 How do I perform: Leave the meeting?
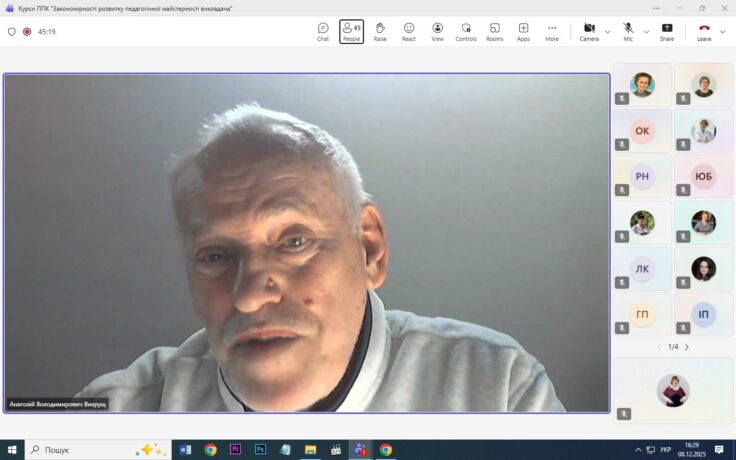click(704, 31)
